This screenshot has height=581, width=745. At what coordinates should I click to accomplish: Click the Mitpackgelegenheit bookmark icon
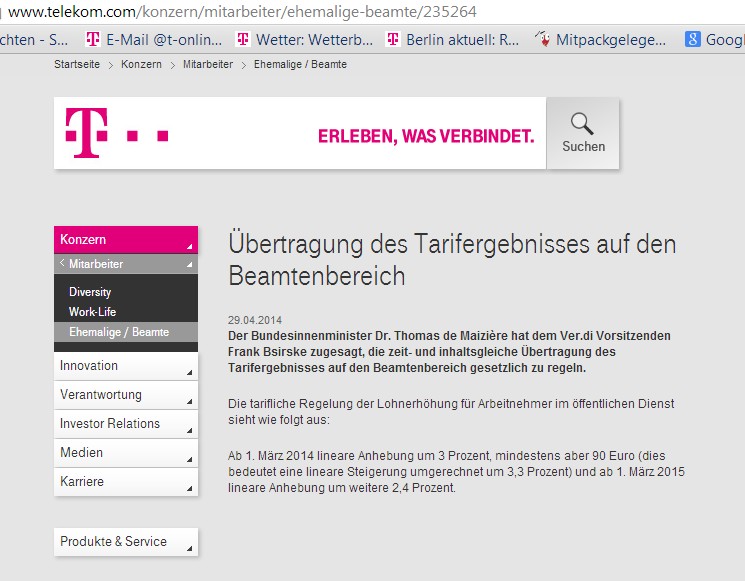(543, 40)
